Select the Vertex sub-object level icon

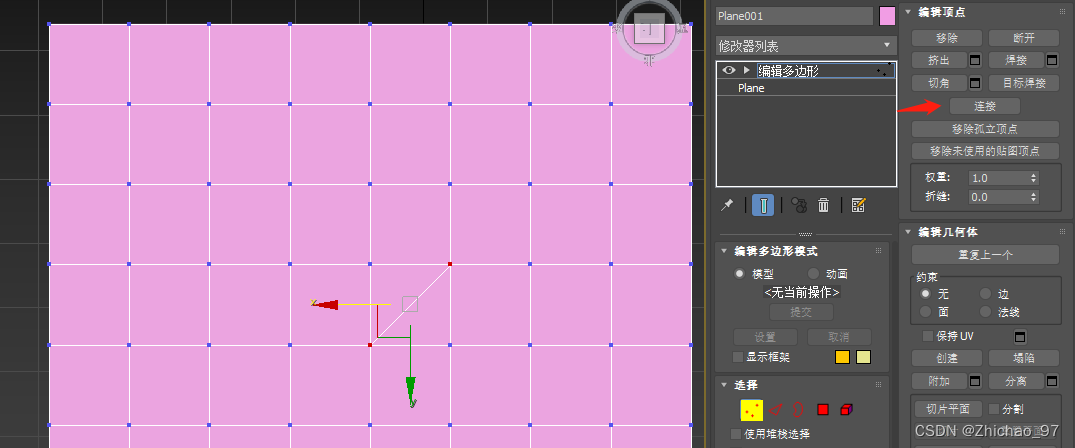tap(751, 410)
